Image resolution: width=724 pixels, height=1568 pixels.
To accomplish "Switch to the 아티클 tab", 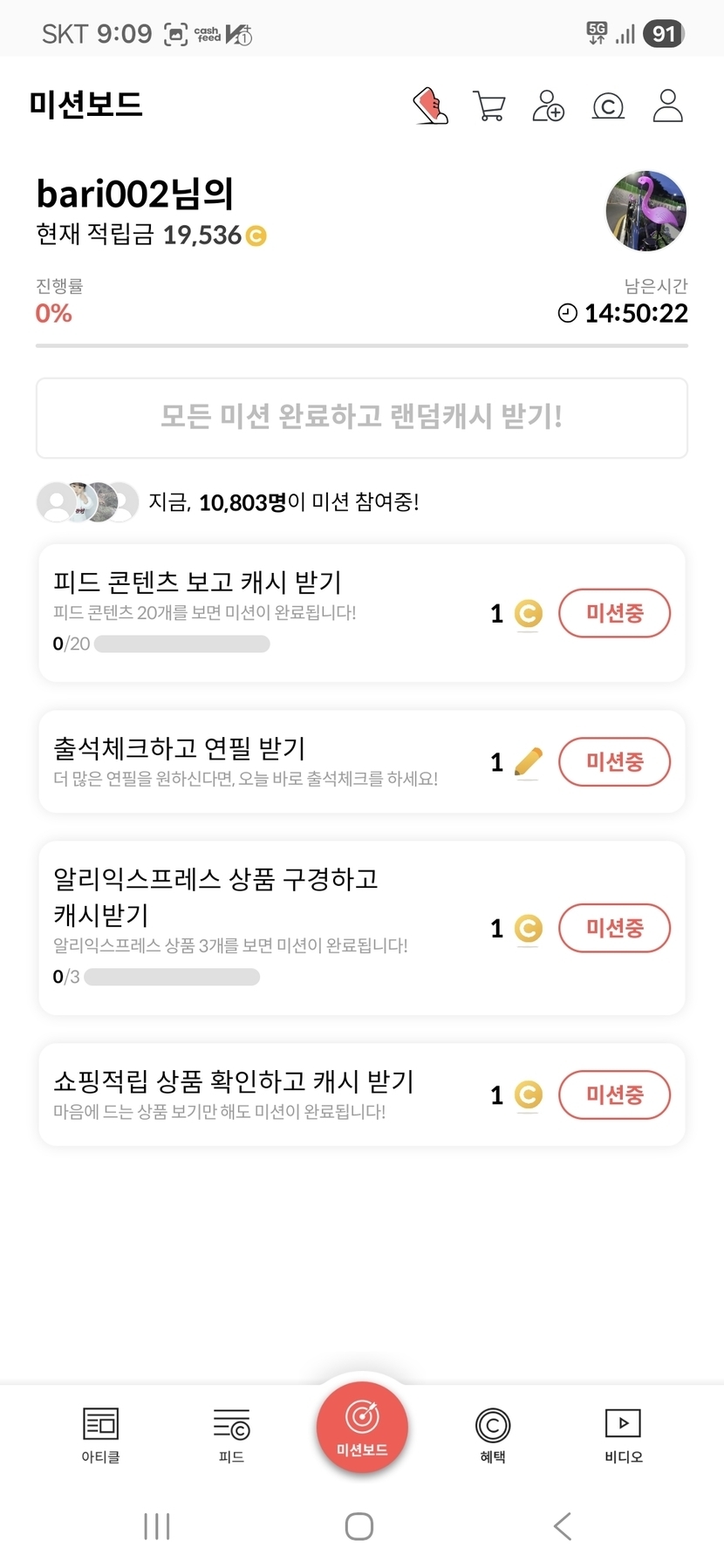I will tap(100, 1435).
